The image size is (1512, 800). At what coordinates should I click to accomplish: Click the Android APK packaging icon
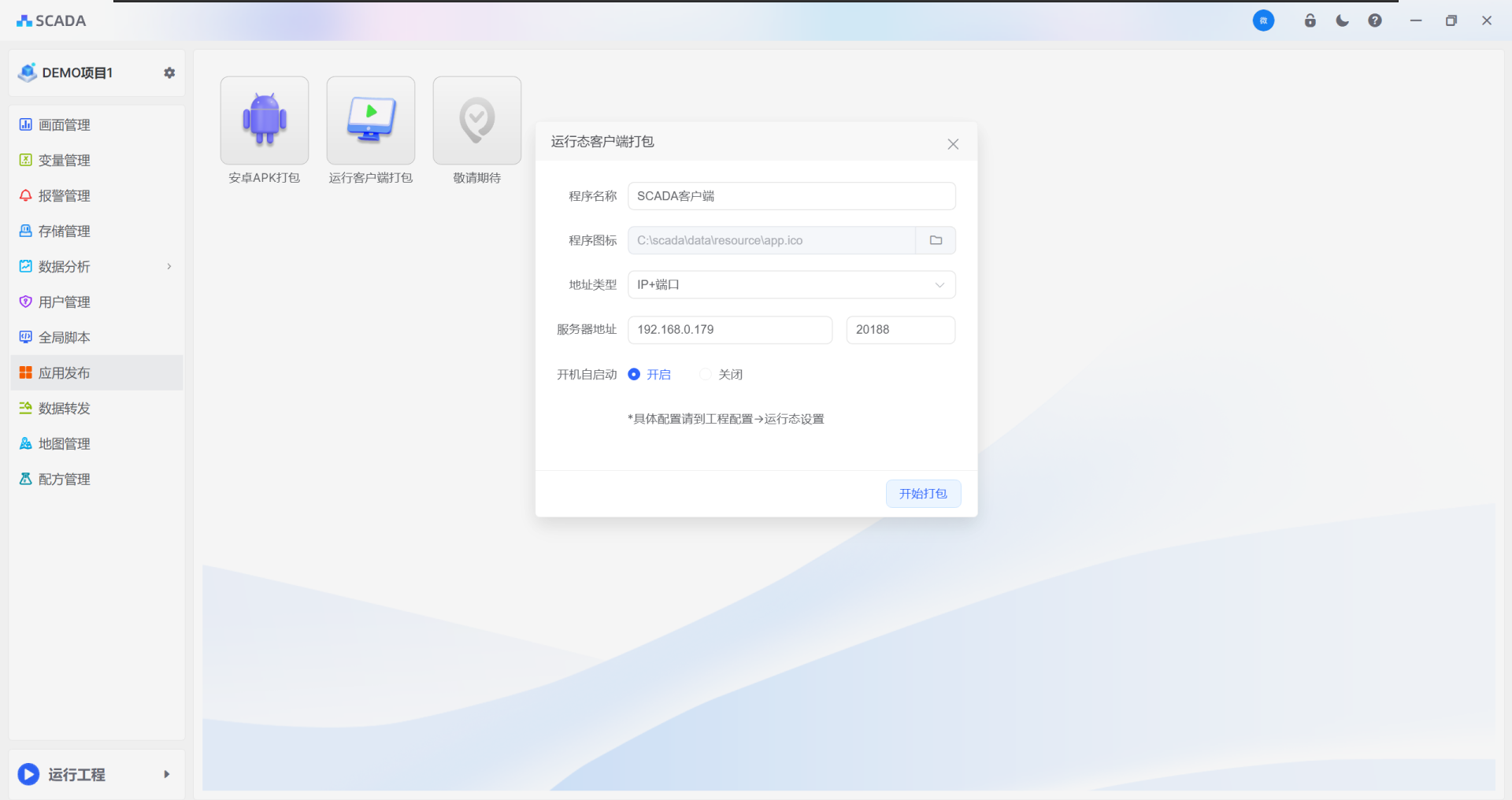265,120
